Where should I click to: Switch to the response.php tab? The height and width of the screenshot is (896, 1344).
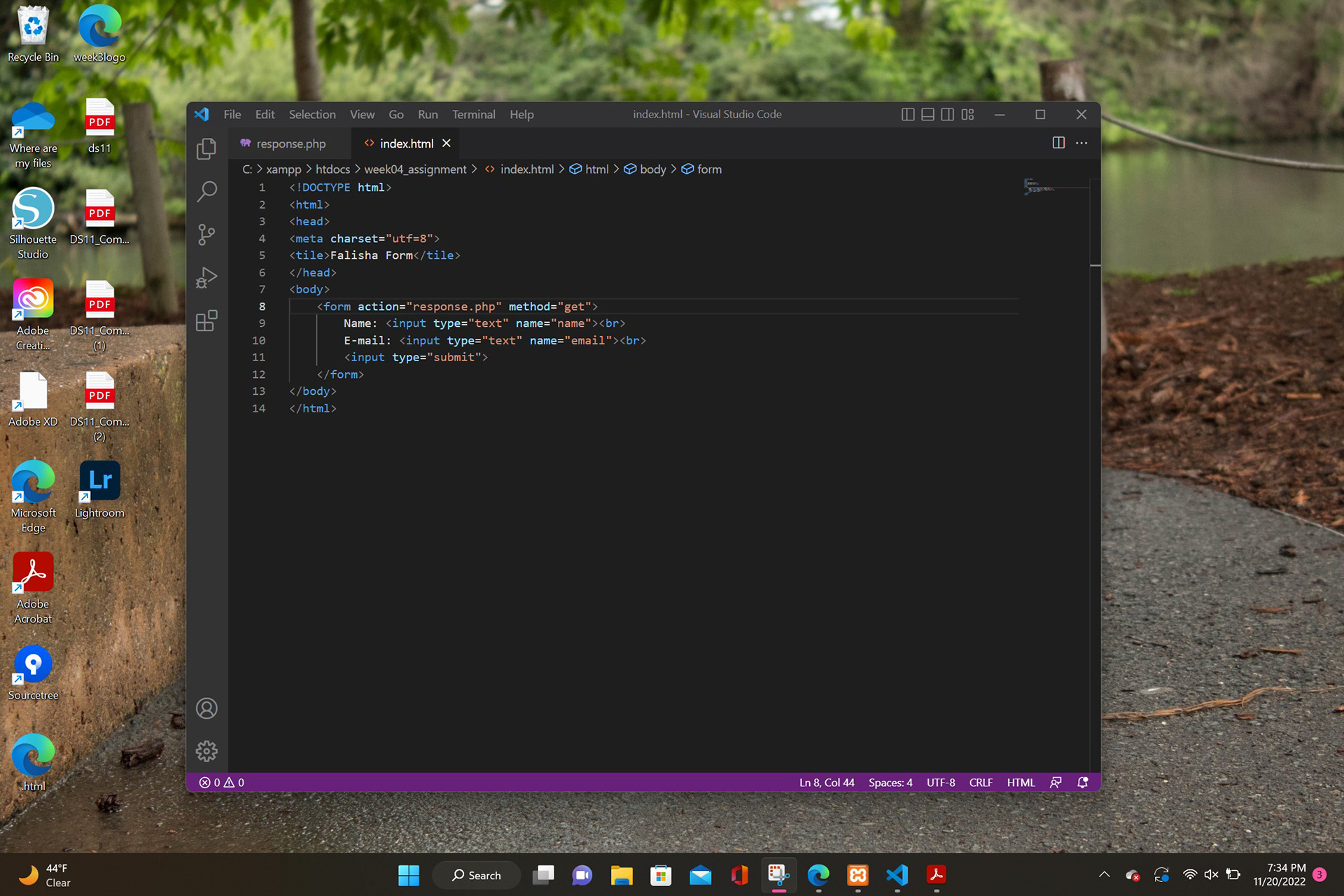[290, 143]
